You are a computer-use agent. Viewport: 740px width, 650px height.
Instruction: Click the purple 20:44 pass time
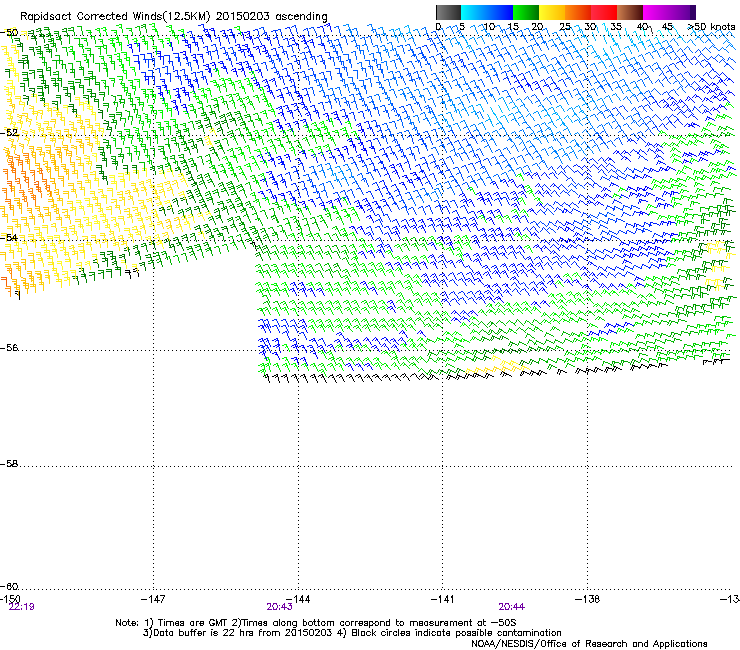pos(512,607)
